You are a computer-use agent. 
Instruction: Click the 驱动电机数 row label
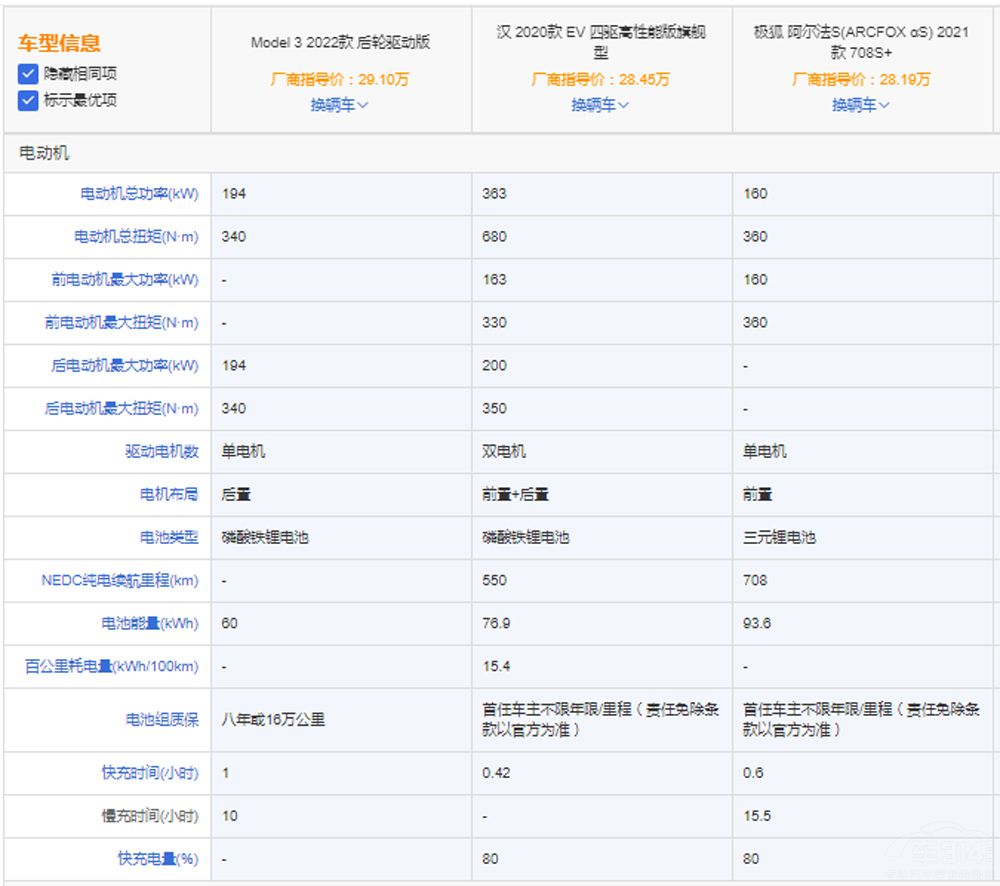point(162,452)
